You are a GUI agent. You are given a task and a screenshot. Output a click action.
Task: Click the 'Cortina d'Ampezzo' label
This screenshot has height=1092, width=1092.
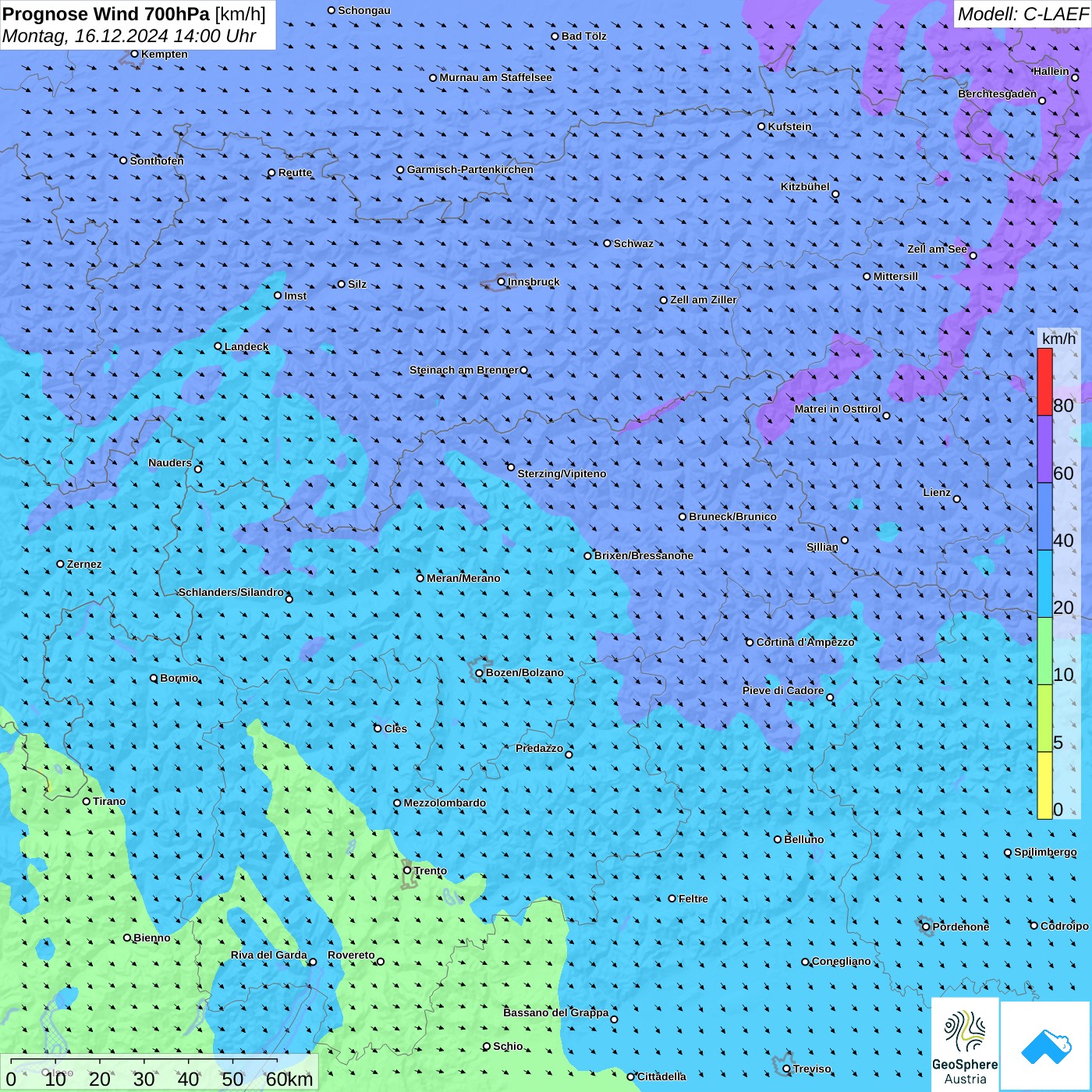click(x=806, y=642)
